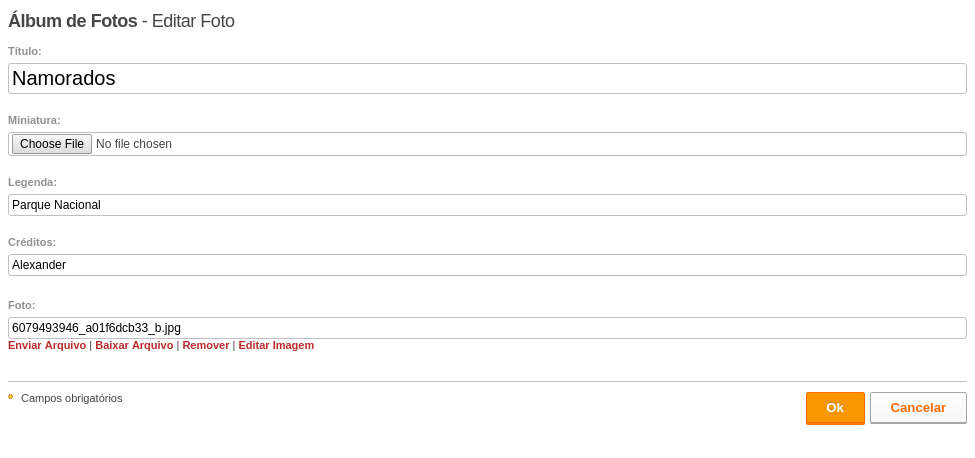This screenshot has height=458, width=975.
Task: Open the Choose File button for Miniatura
Action: click(52, 144)
